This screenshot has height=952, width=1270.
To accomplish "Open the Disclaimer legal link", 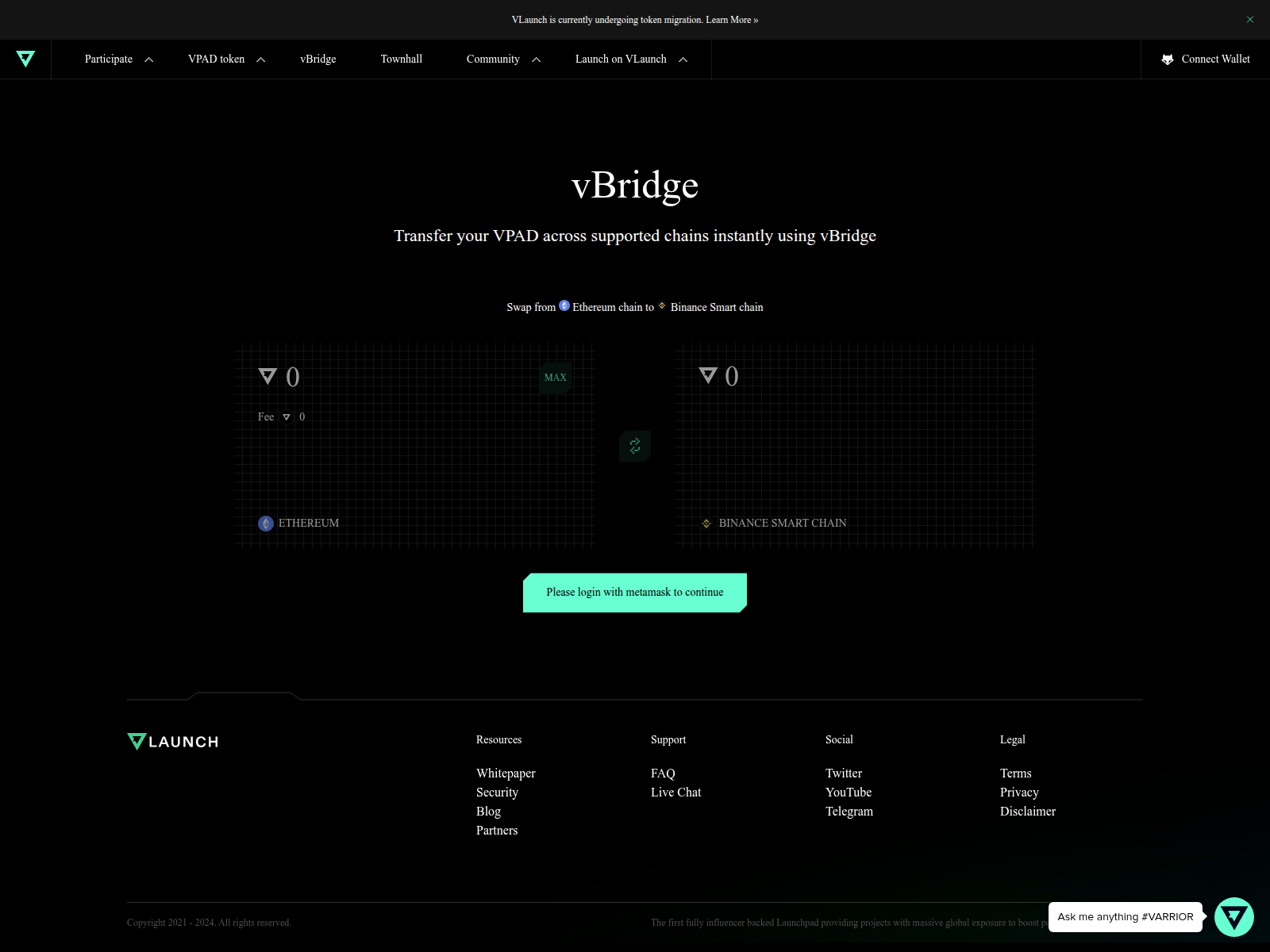I will [x=1028, y=812].
